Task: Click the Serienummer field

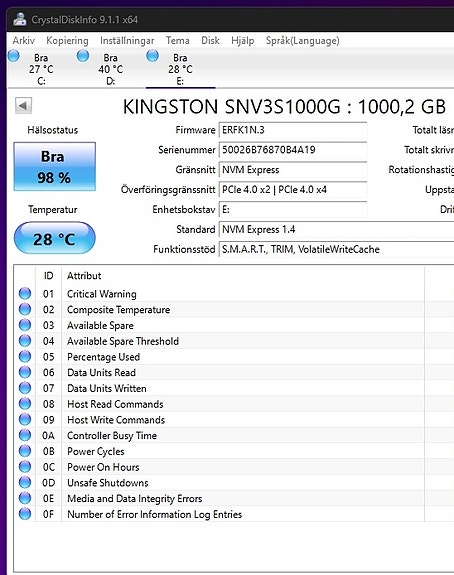Action: pyautogui.click(x=293, y=150)
